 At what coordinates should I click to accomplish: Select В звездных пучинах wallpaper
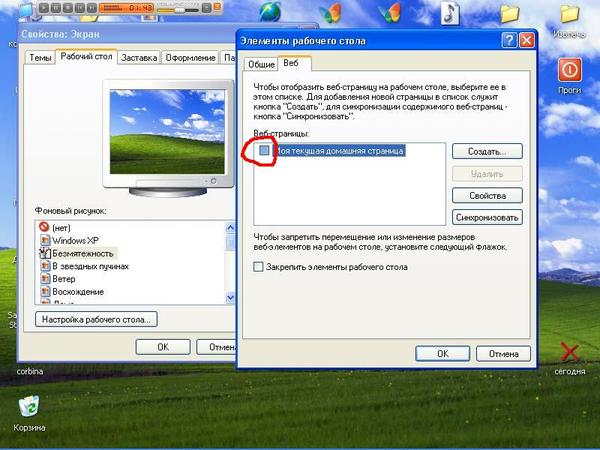click(91, 266)
